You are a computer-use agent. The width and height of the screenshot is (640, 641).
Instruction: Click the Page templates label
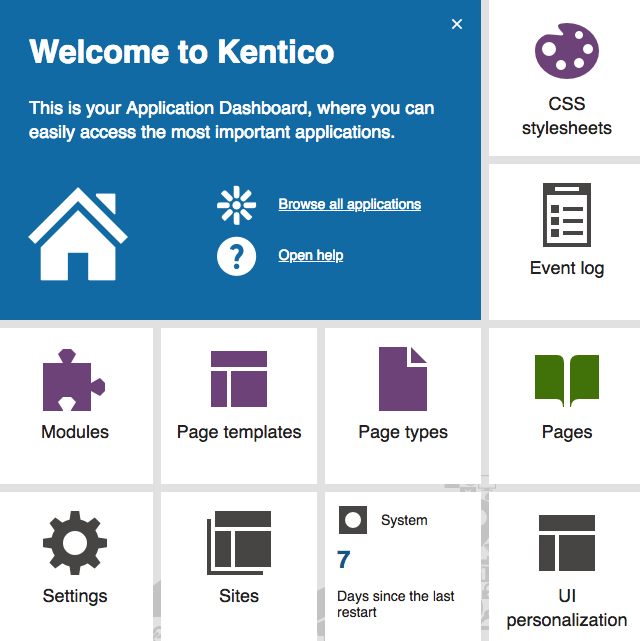pos(239,433)
